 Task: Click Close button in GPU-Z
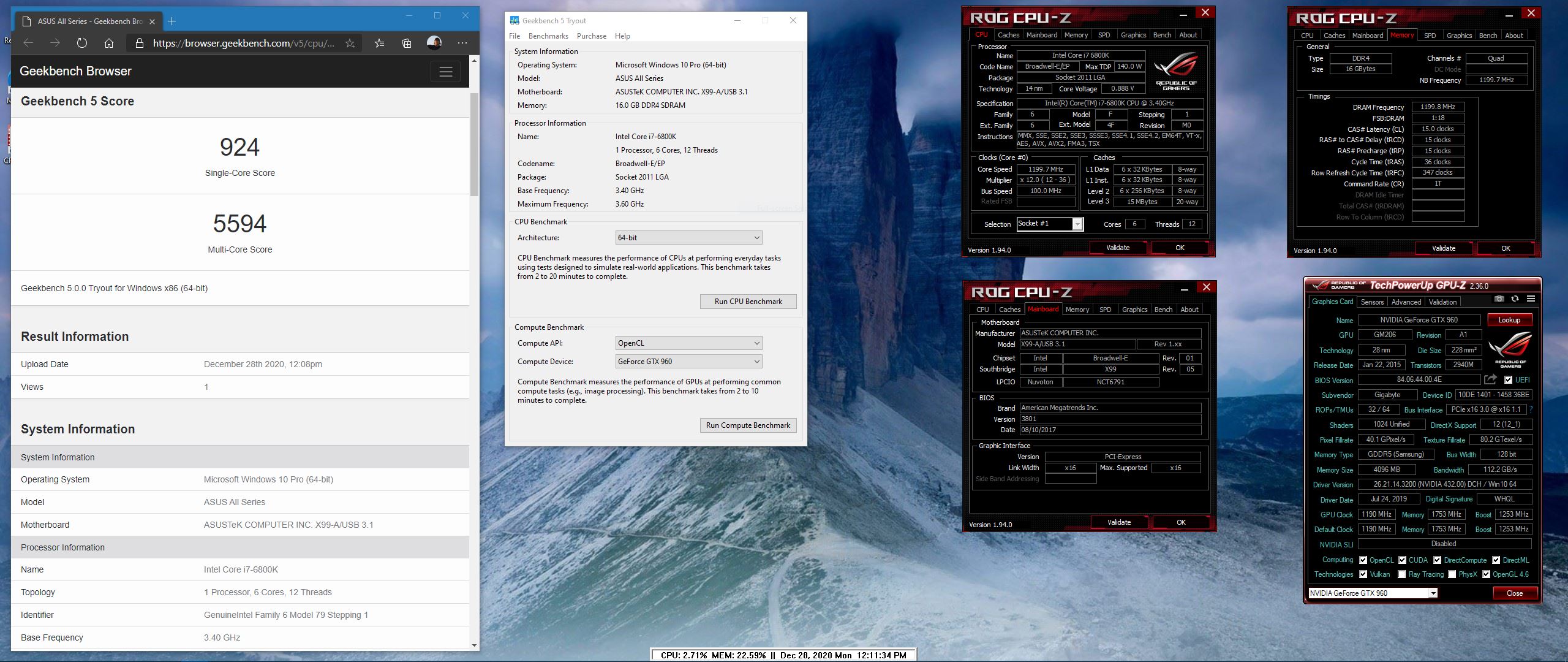click(1514, 593)
